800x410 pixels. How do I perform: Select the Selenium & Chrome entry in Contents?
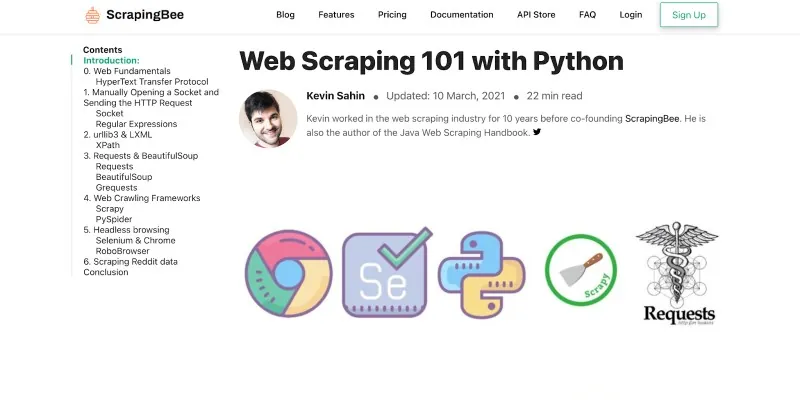click(136, 240)
